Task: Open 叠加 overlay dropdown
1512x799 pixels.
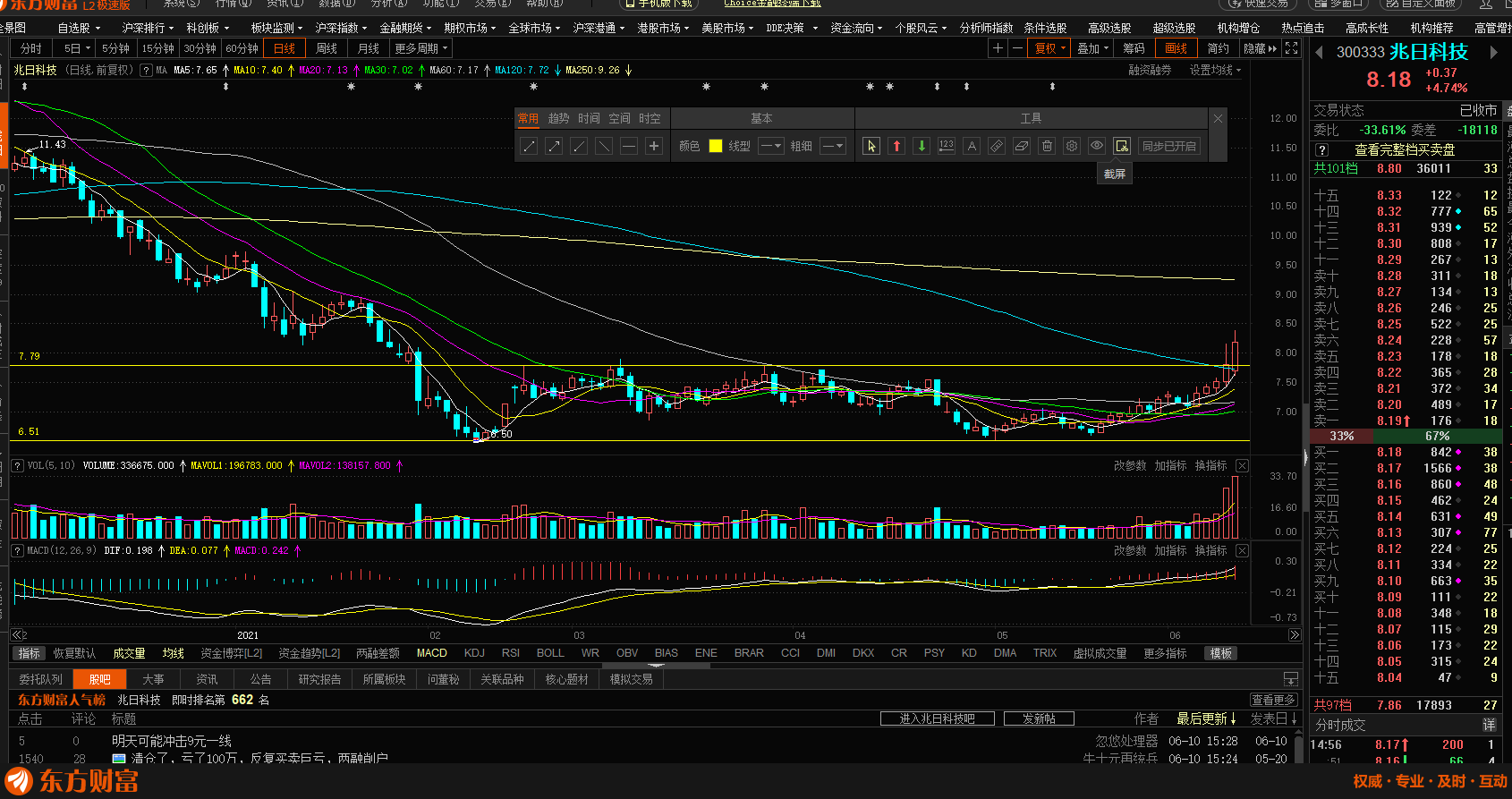Action: [x=1092, y=48]
